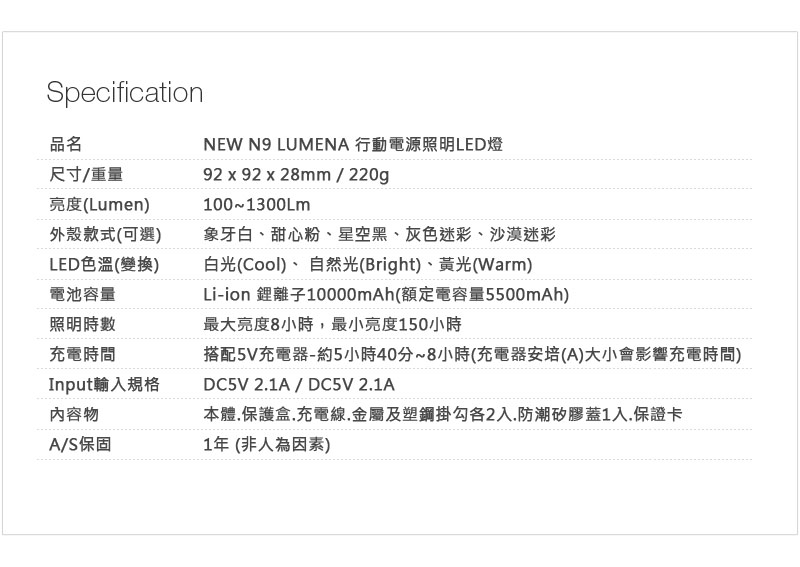Select the 品名 row label
The image size is (800, 567).
click(x=65, y=144)
